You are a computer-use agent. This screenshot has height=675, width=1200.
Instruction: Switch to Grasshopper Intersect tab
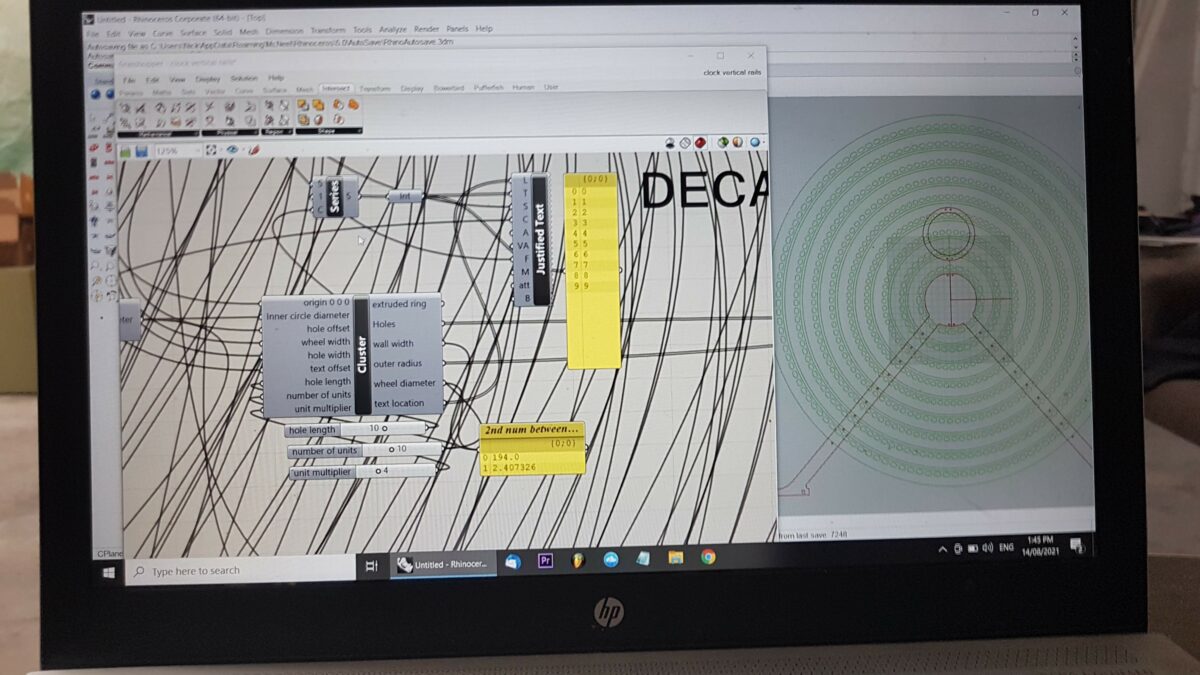coord(336,88)
